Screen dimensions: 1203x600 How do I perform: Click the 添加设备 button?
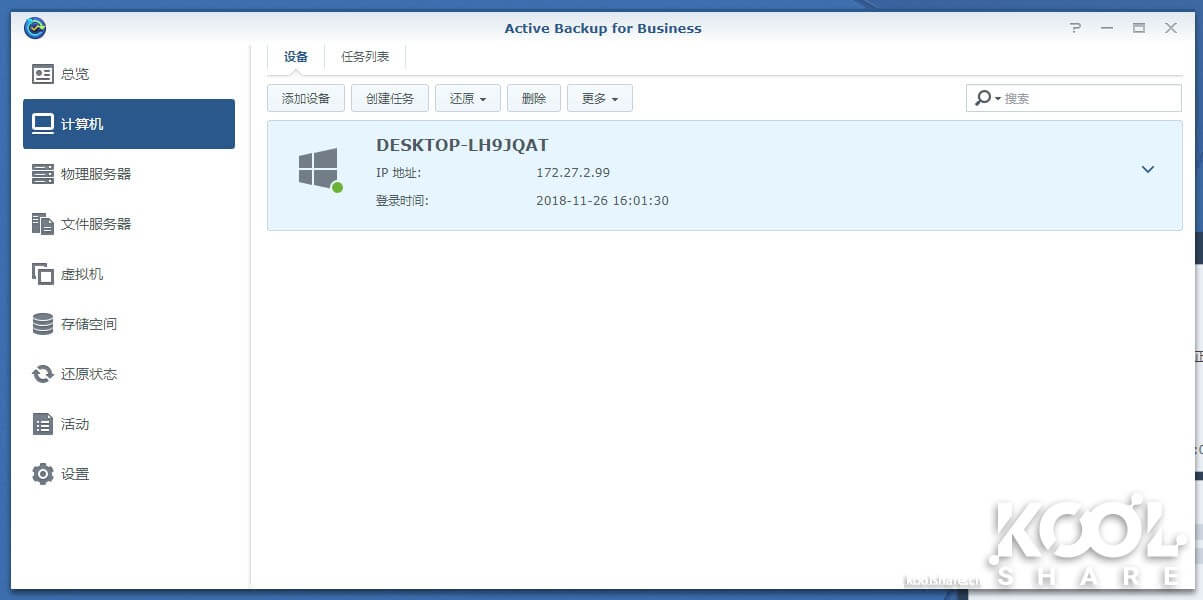coord(306,98)
